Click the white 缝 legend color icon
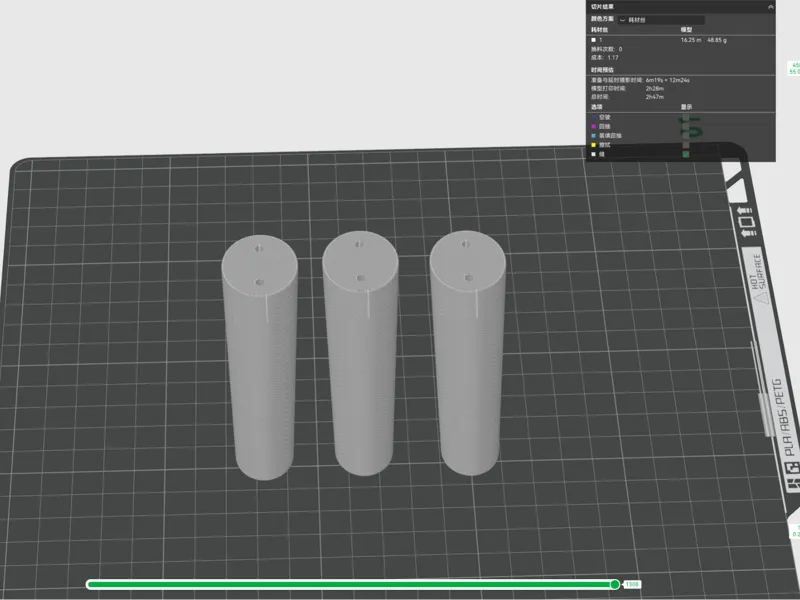 593,154
